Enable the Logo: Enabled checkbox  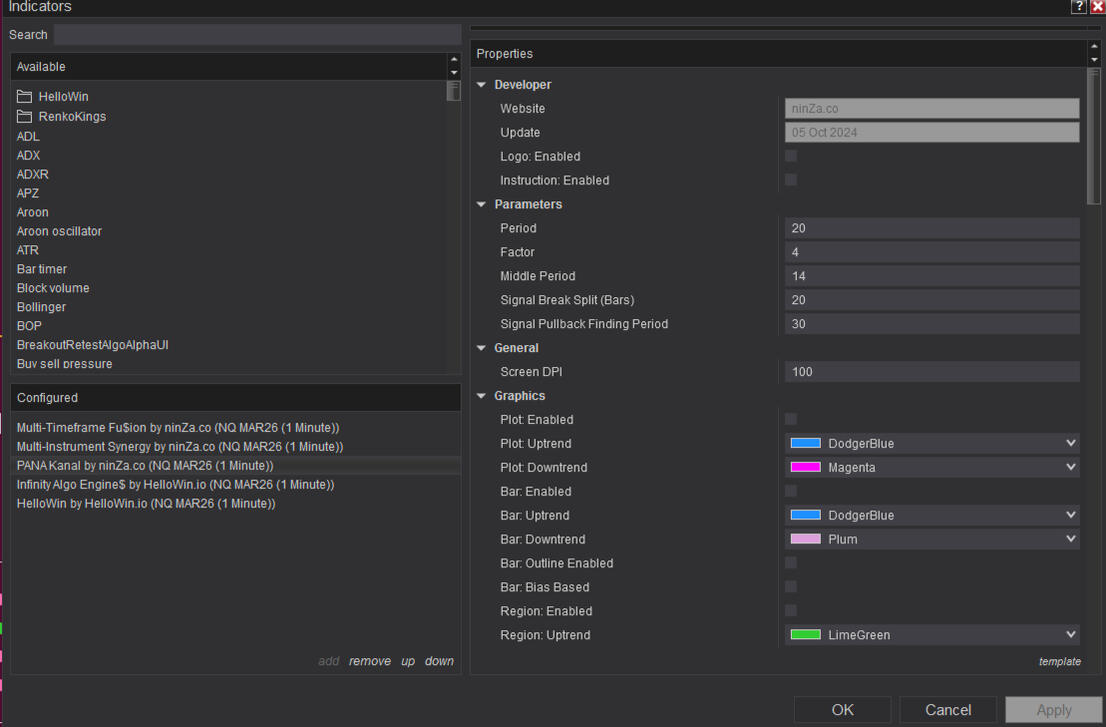coord(791,156)
